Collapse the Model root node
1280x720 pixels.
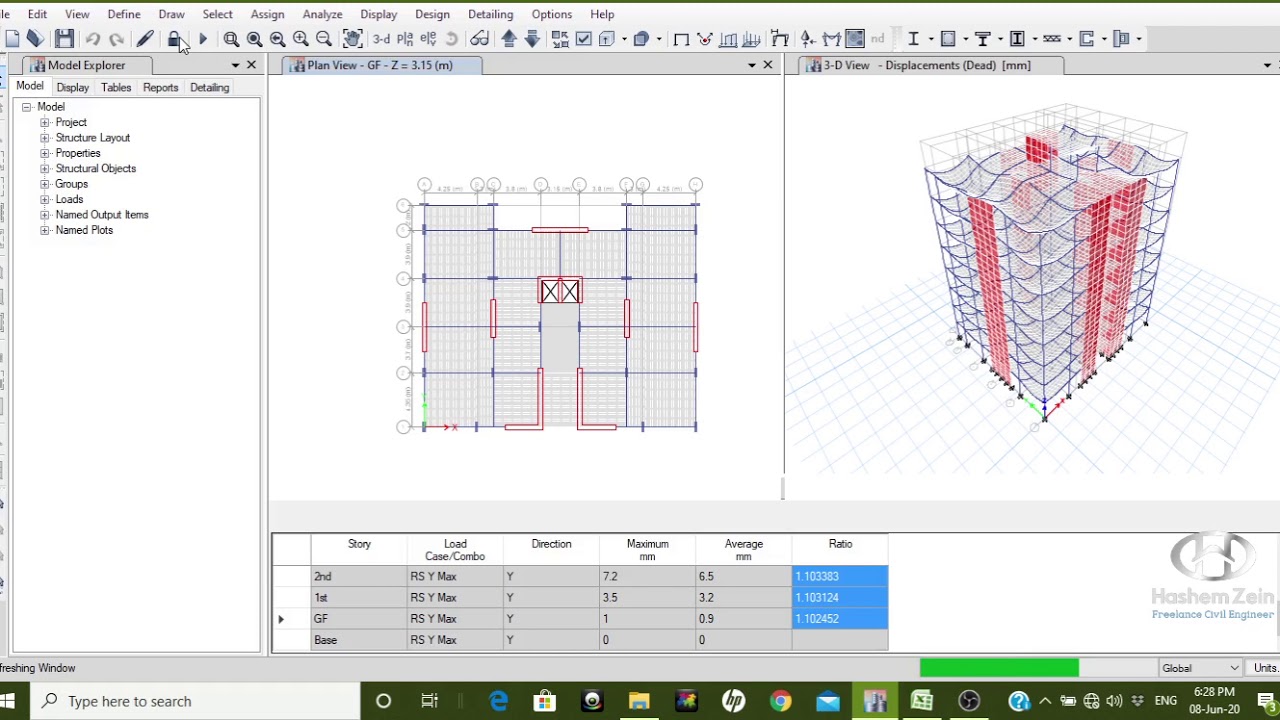27,107
